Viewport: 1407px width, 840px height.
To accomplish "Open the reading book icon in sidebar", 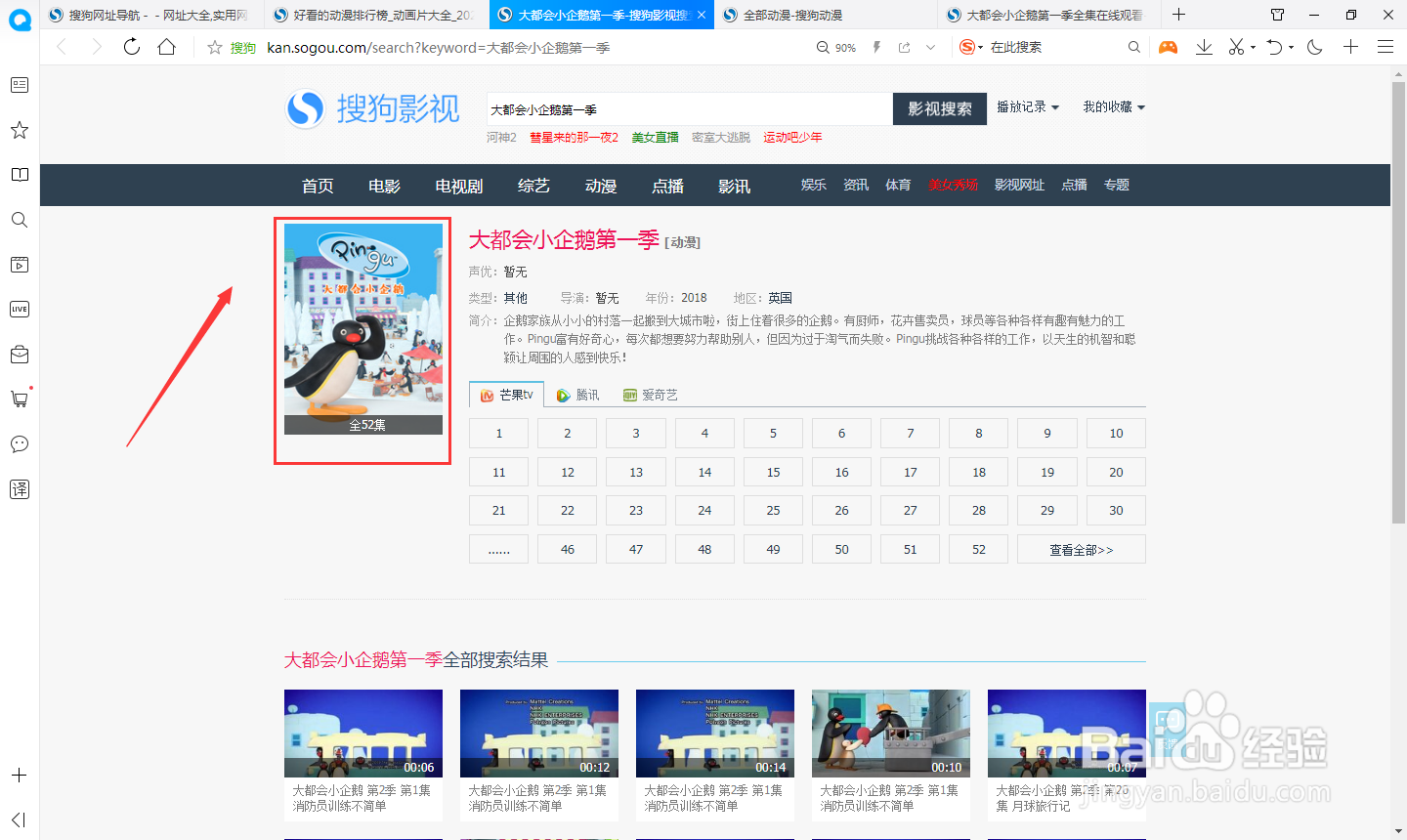I will [19, 175].
